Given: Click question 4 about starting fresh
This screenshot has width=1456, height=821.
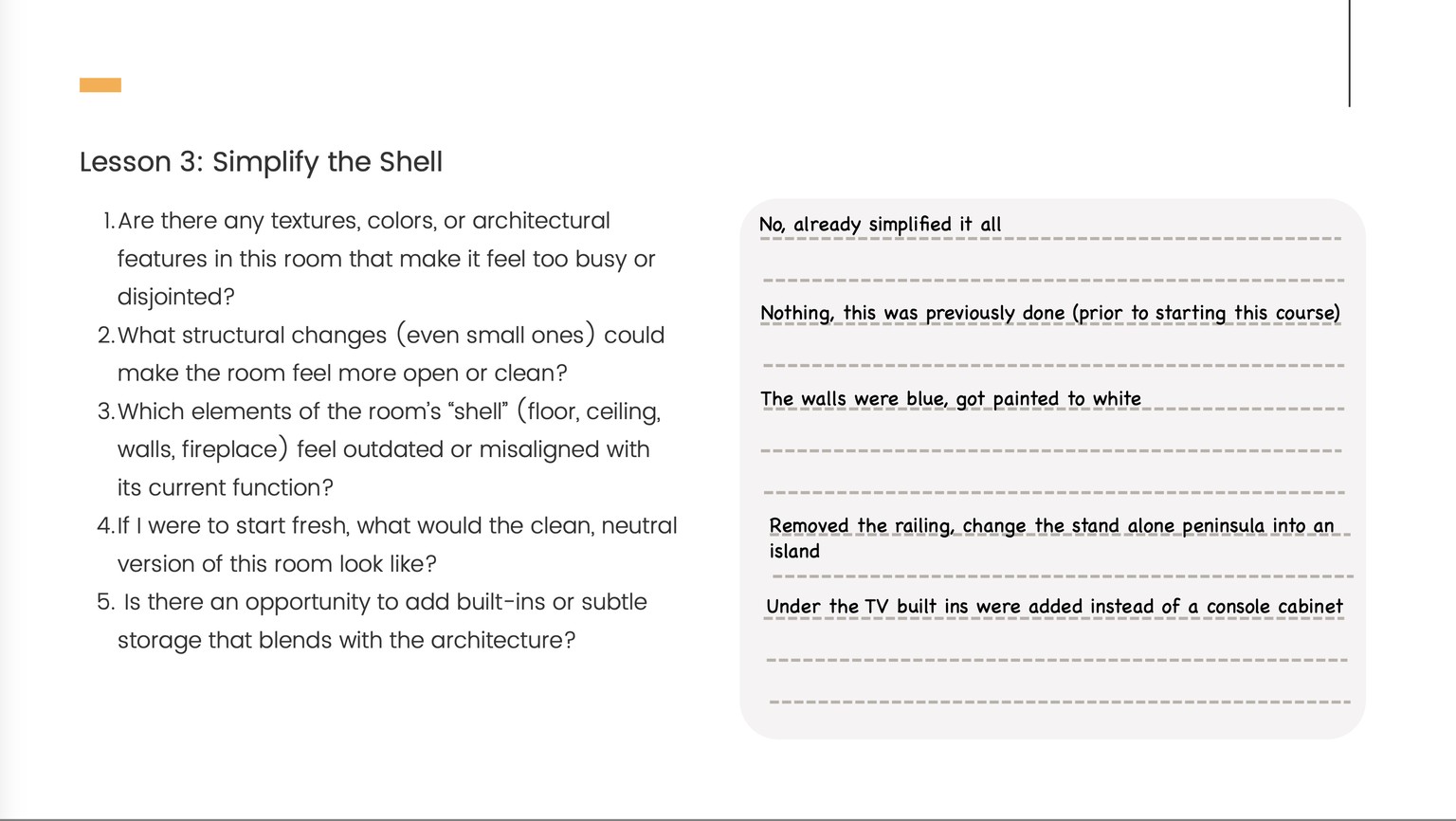Looking at the screenshot, I should [387, 545].
